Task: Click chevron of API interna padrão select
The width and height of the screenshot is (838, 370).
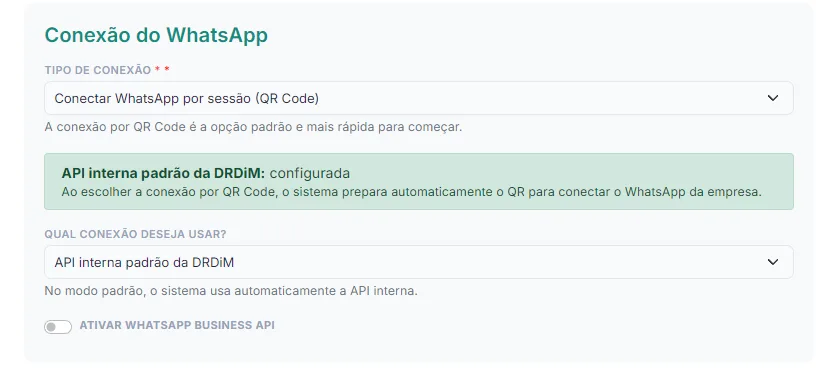Action: [772, 262]
